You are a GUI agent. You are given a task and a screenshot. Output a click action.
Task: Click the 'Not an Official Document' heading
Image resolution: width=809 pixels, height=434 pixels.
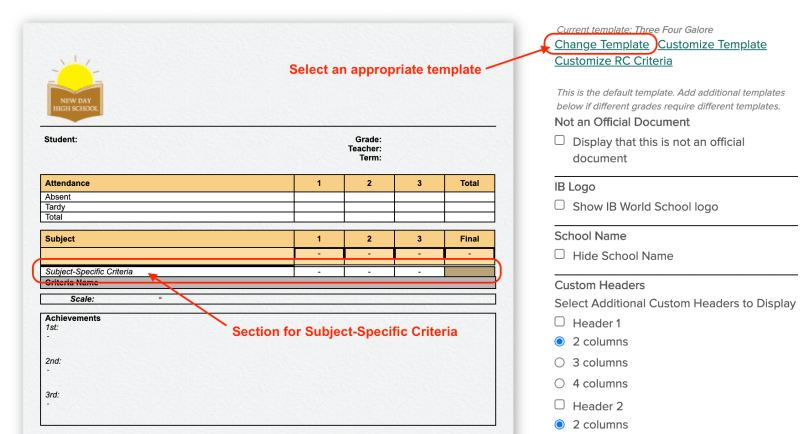[x=622, y=122]
